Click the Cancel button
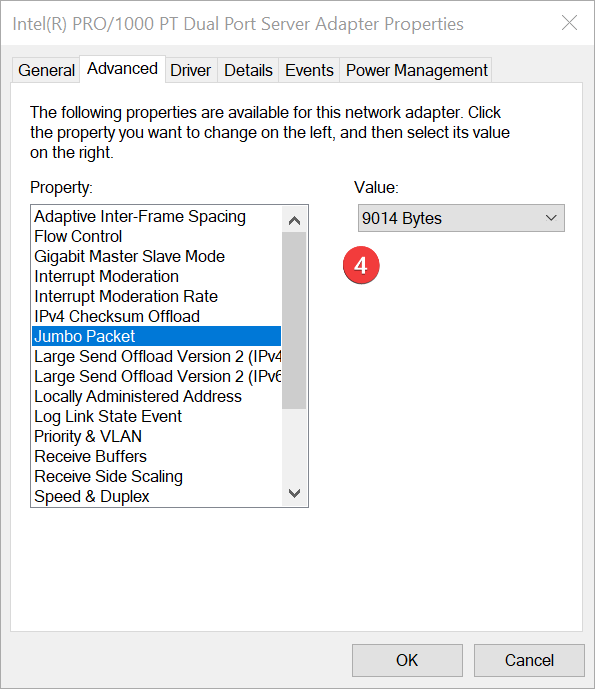This screenshot has height=689, width=595. pyautogui.click(x=529, y=660)
